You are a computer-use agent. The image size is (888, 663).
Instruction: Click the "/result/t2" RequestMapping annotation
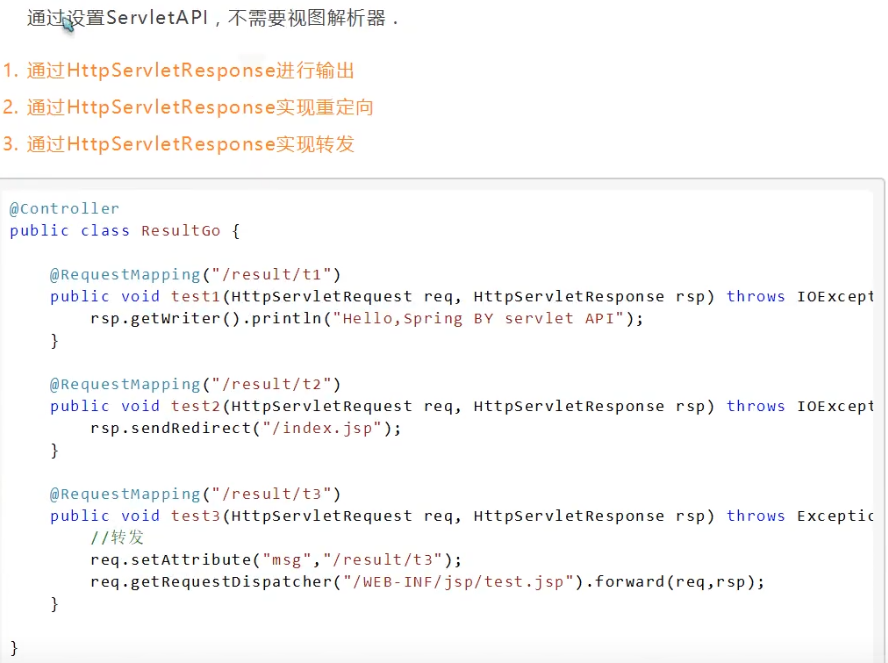point(196,384)
